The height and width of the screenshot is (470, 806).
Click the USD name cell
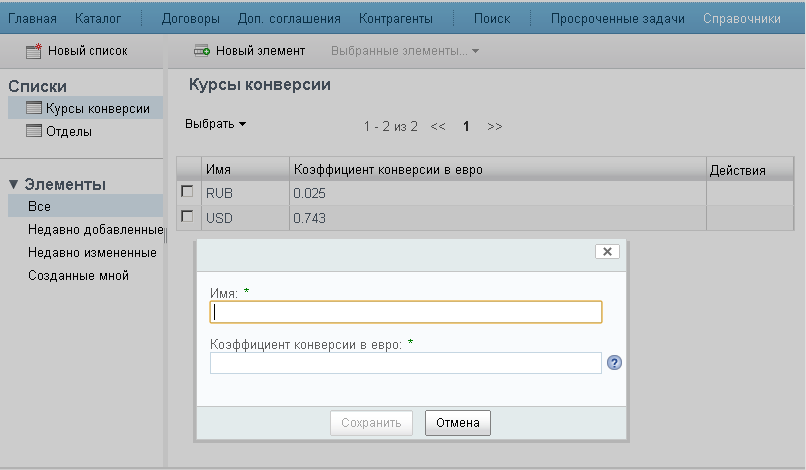click(x=245, y=218)
